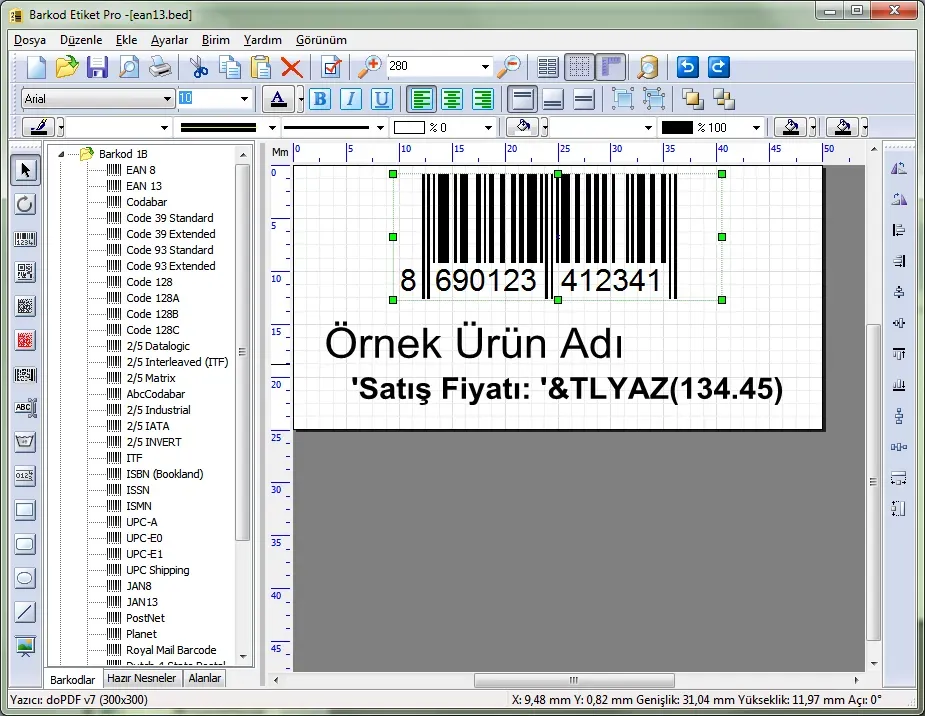This screenshot has width=925, height=716.
Task: Click the insert picture tool
Action: pyautogui.click(x=25, y=646)
